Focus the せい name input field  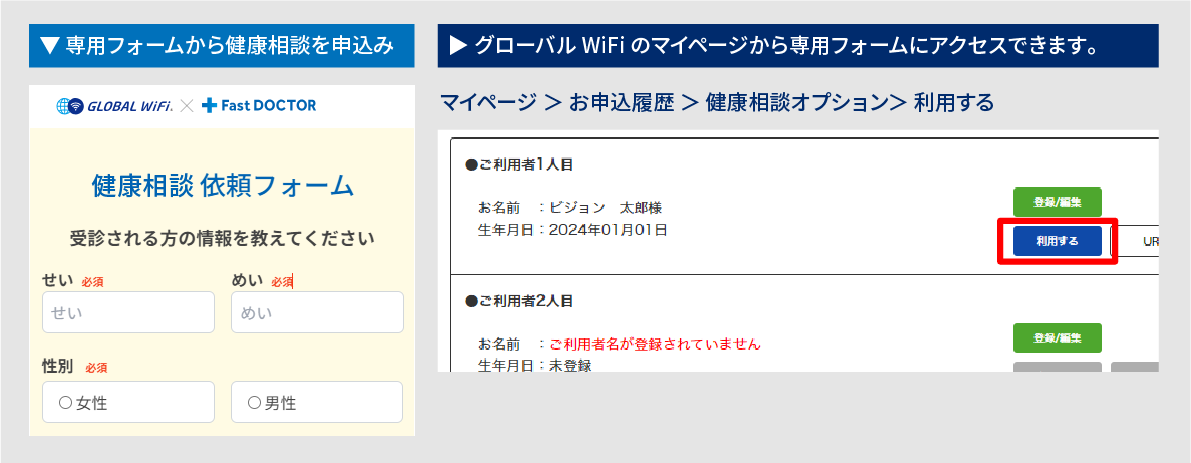(128, 312)
